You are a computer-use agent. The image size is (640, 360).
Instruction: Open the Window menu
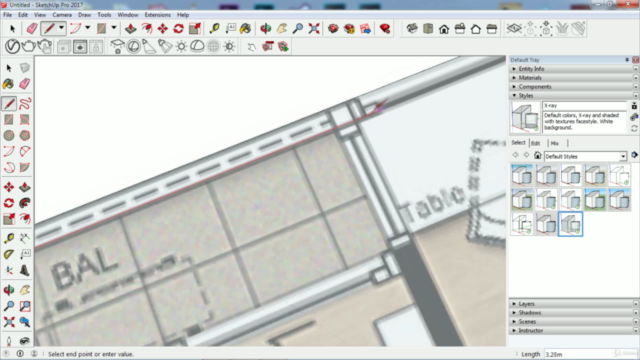128,15
